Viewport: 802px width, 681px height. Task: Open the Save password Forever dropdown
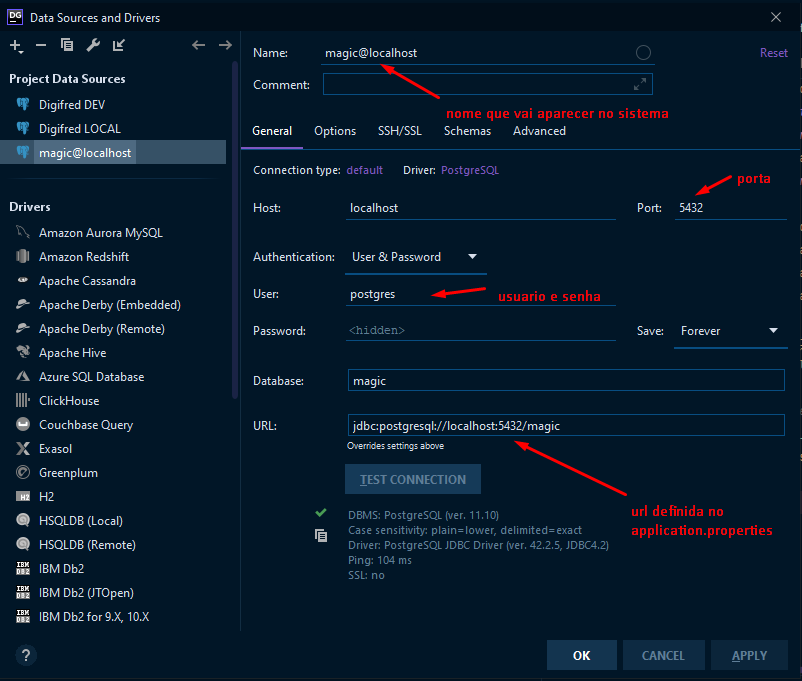tap(730, 332)
